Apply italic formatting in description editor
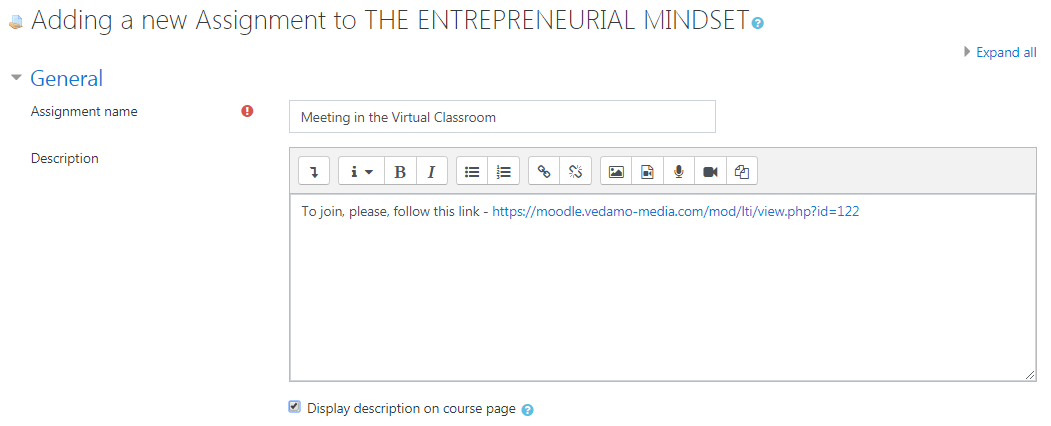 432,171
